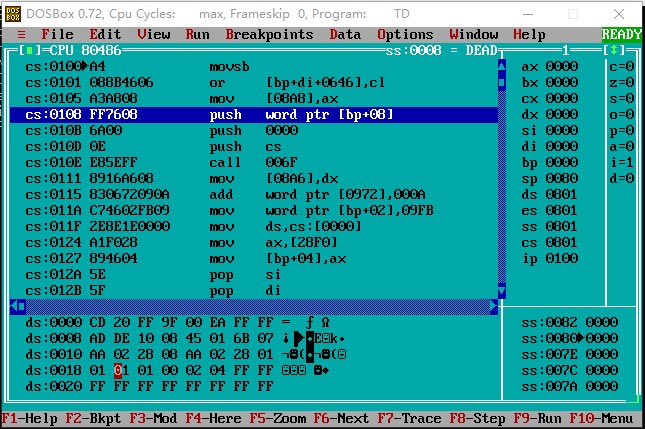Open the system menu ≡ icon

[21, 35]
